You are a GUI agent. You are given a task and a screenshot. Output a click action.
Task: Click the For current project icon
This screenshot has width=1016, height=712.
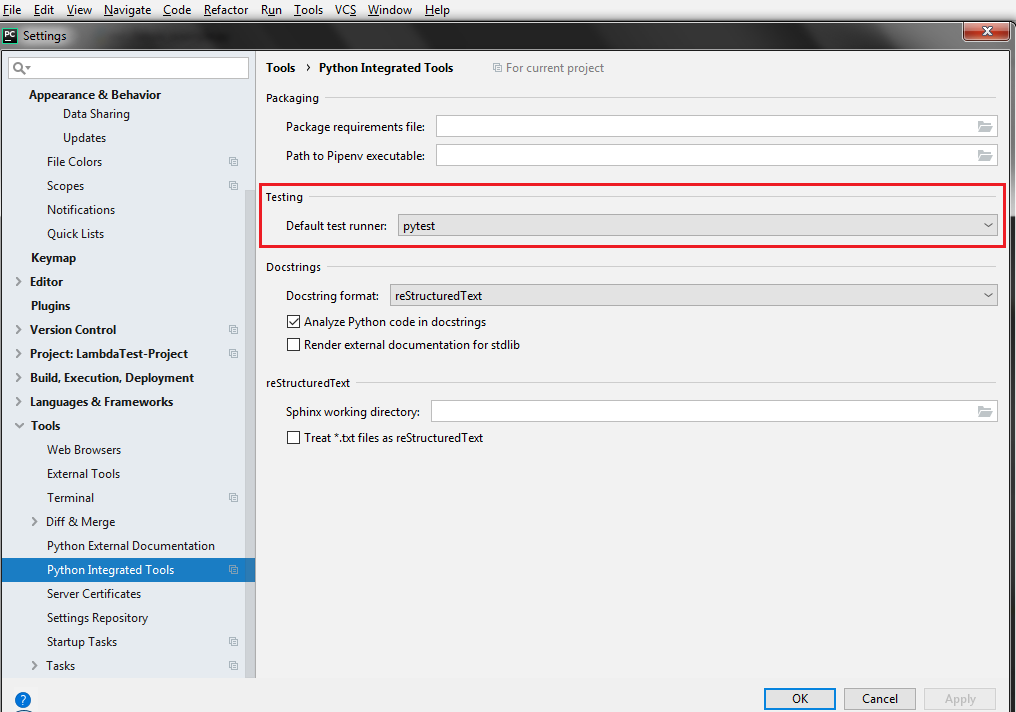(x=497, y=68)
